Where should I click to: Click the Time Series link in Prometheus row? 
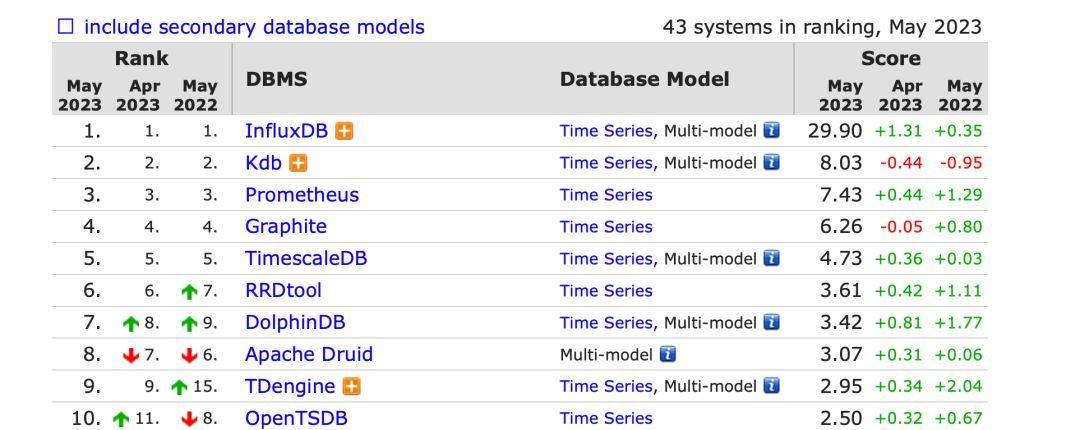click(606, 195)
